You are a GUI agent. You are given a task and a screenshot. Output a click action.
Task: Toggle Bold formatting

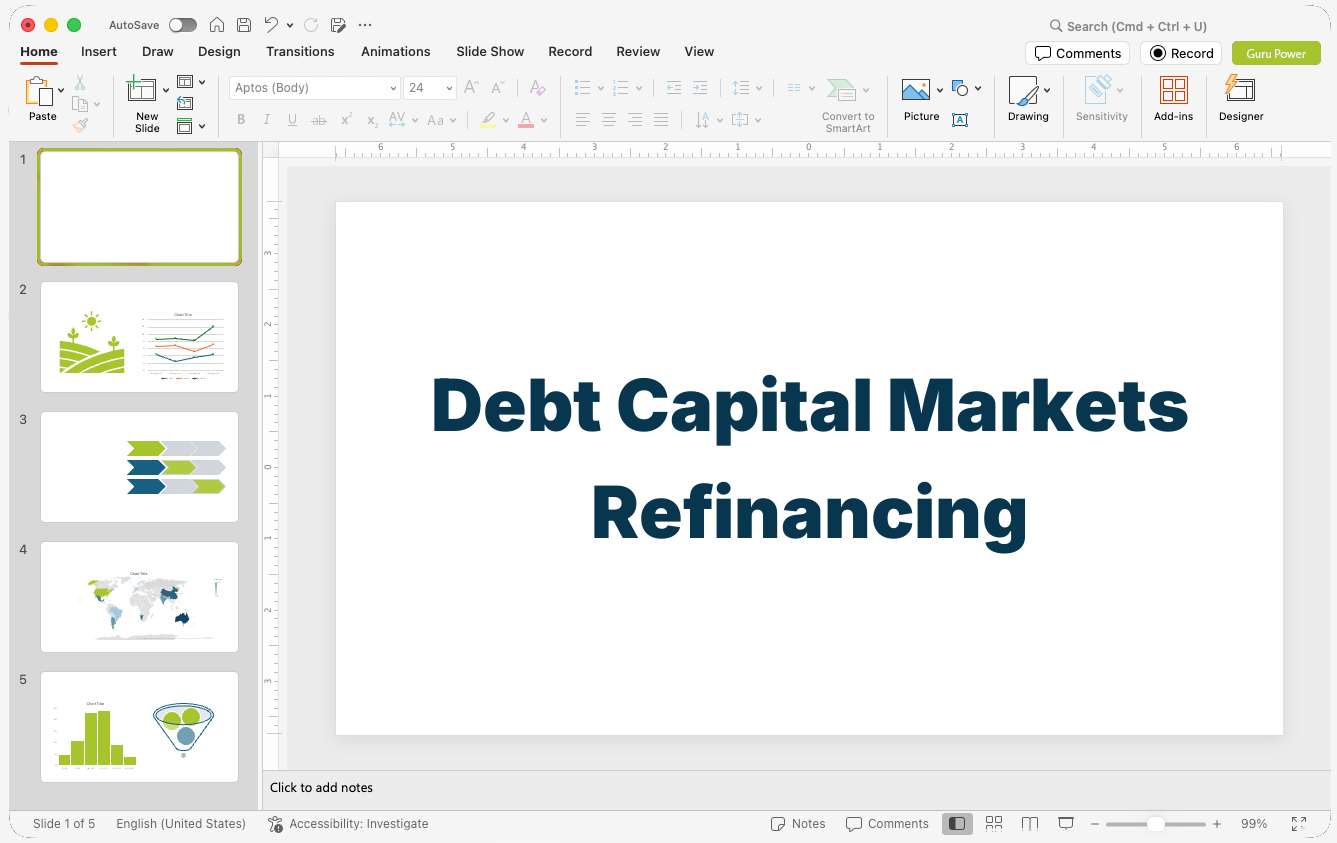[241, 120]
